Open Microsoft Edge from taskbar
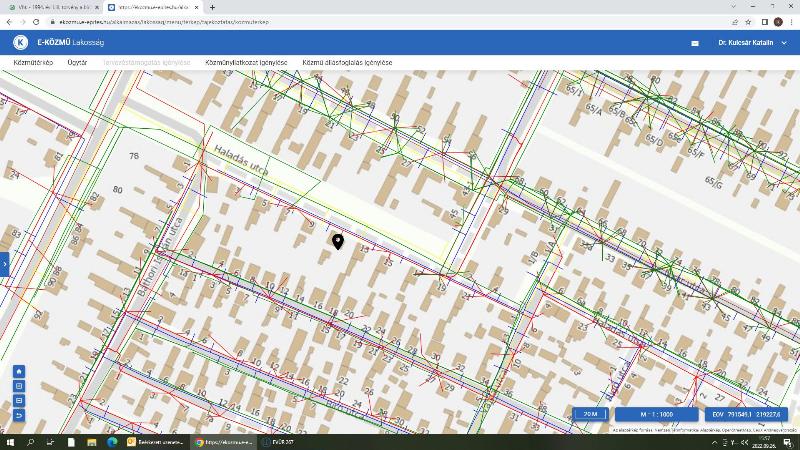The height and width of the screenshot is (450, 800). click(x=112, y=442)
